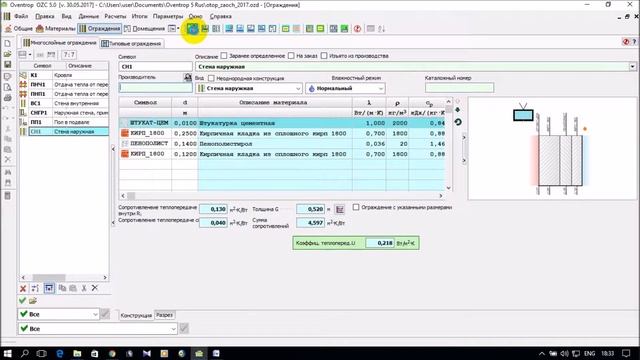Open Windows Start menu
This screenshot has width=640, height=360.
coord(7,353)
